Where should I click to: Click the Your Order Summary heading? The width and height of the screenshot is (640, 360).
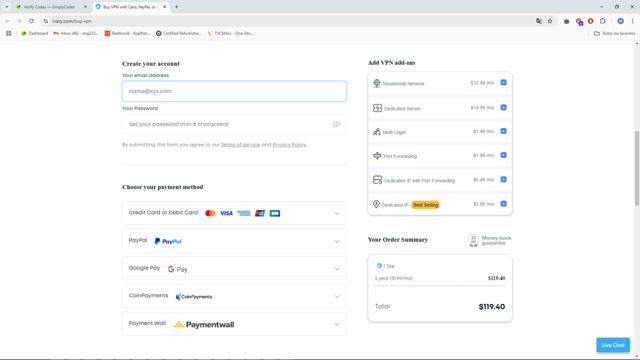[398, 240]
